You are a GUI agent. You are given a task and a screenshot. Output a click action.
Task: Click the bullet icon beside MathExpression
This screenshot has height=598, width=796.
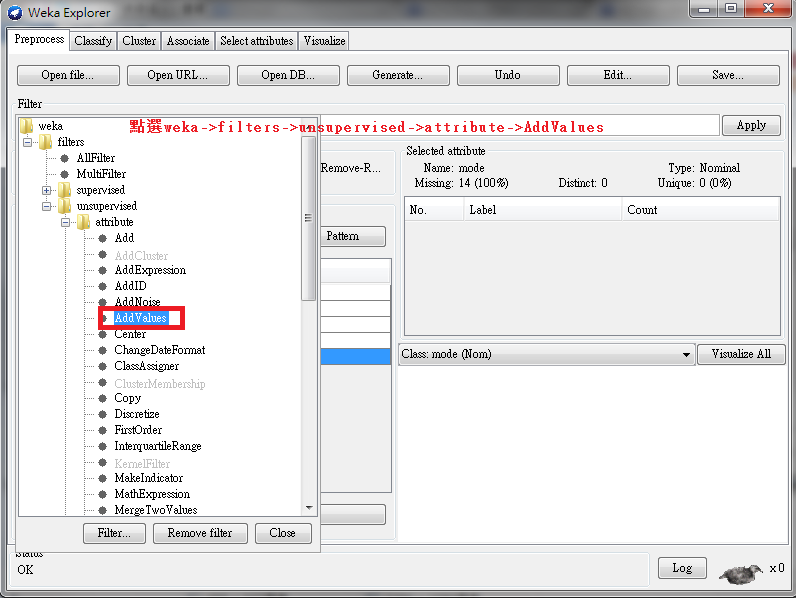click(103, 494)
